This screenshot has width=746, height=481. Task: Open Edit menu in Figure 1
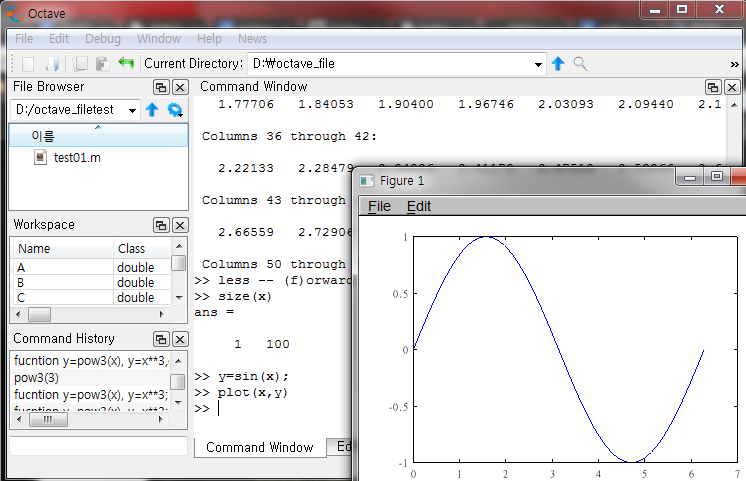tap(419, 206)
